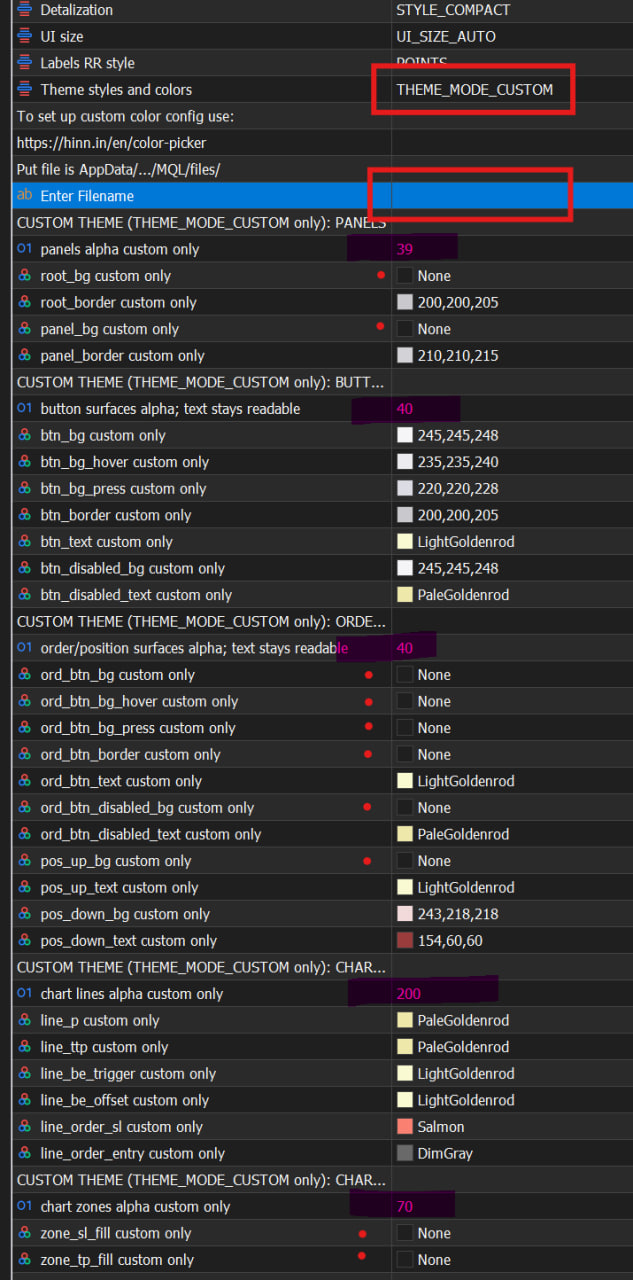Click the root_border 200,200,205 color swatch

[x=405, y=302]
